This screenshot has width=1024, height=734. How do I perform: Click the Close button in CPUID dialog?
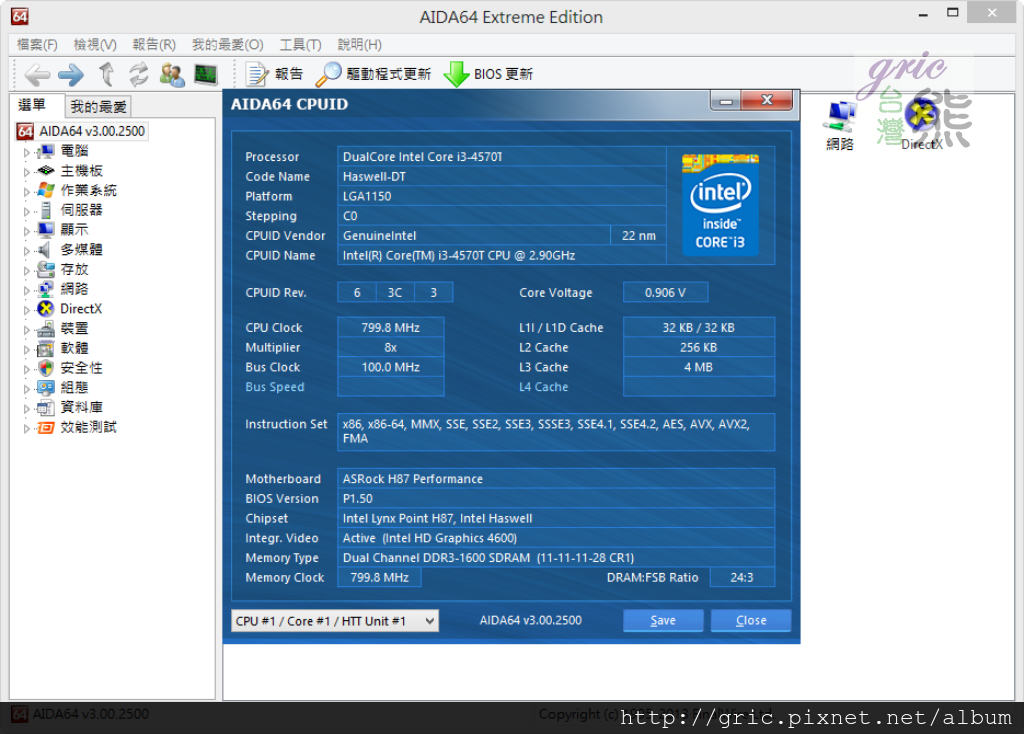click(x=751, y=620)
